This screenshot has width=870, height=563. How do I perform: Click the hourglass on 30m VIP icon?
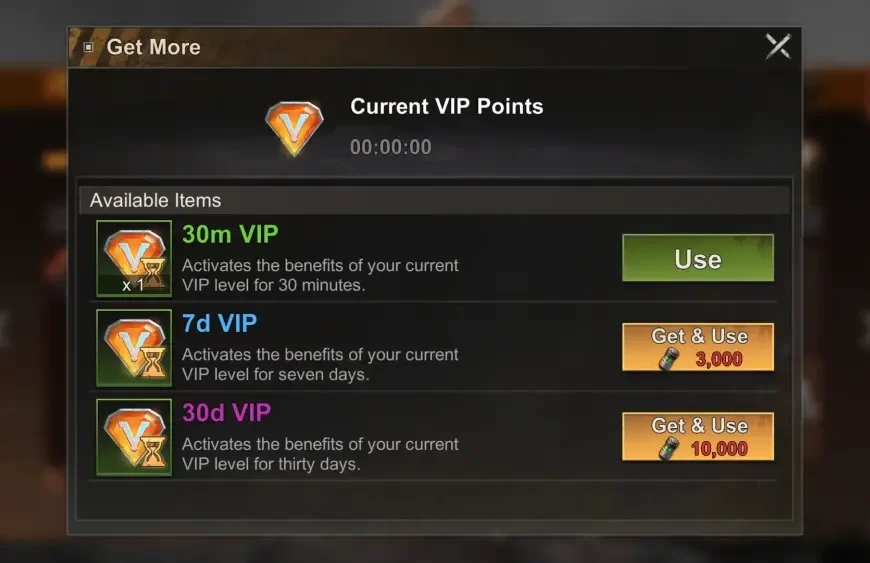coord(155,274)
